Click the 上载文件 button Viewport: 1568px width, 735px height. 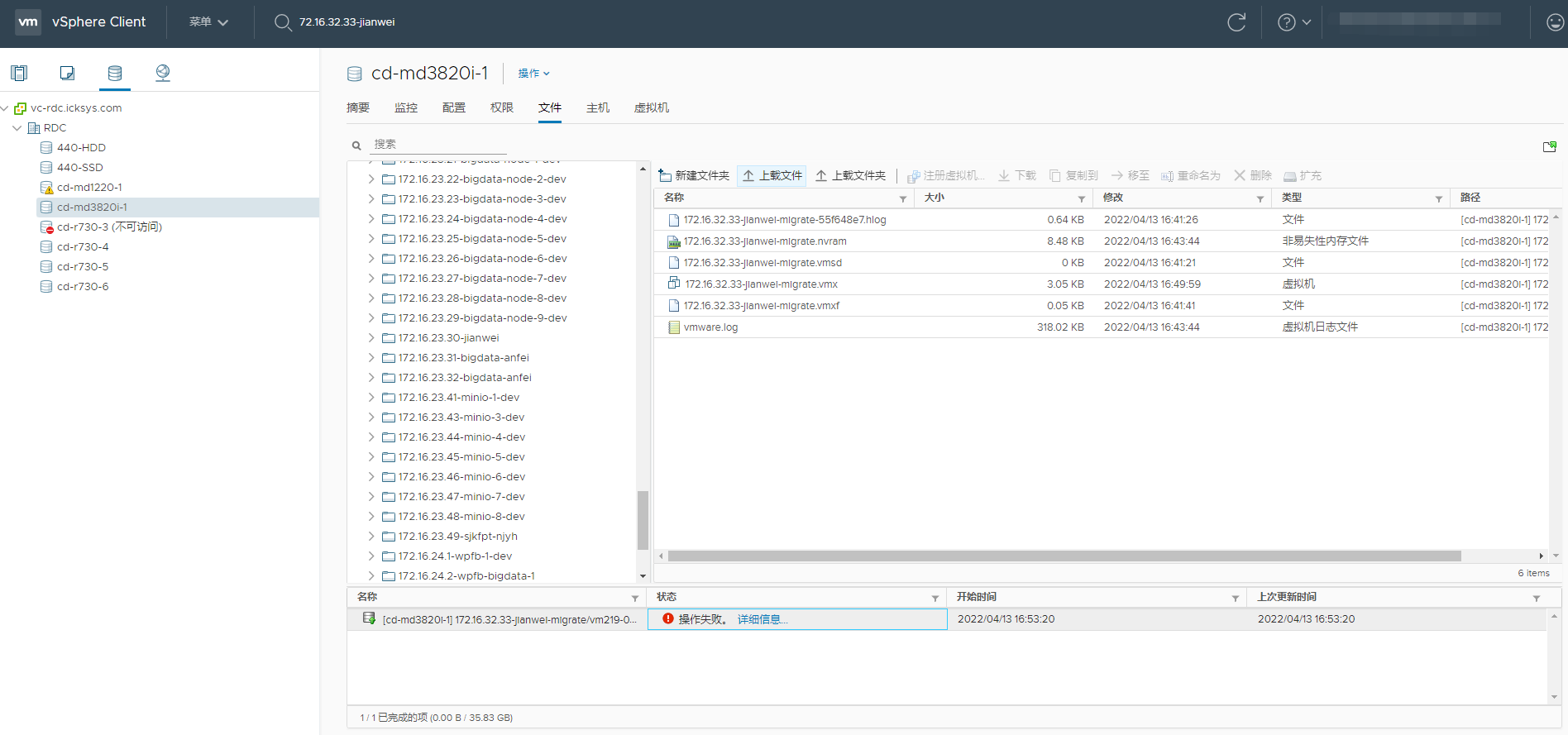click(772, 175)
